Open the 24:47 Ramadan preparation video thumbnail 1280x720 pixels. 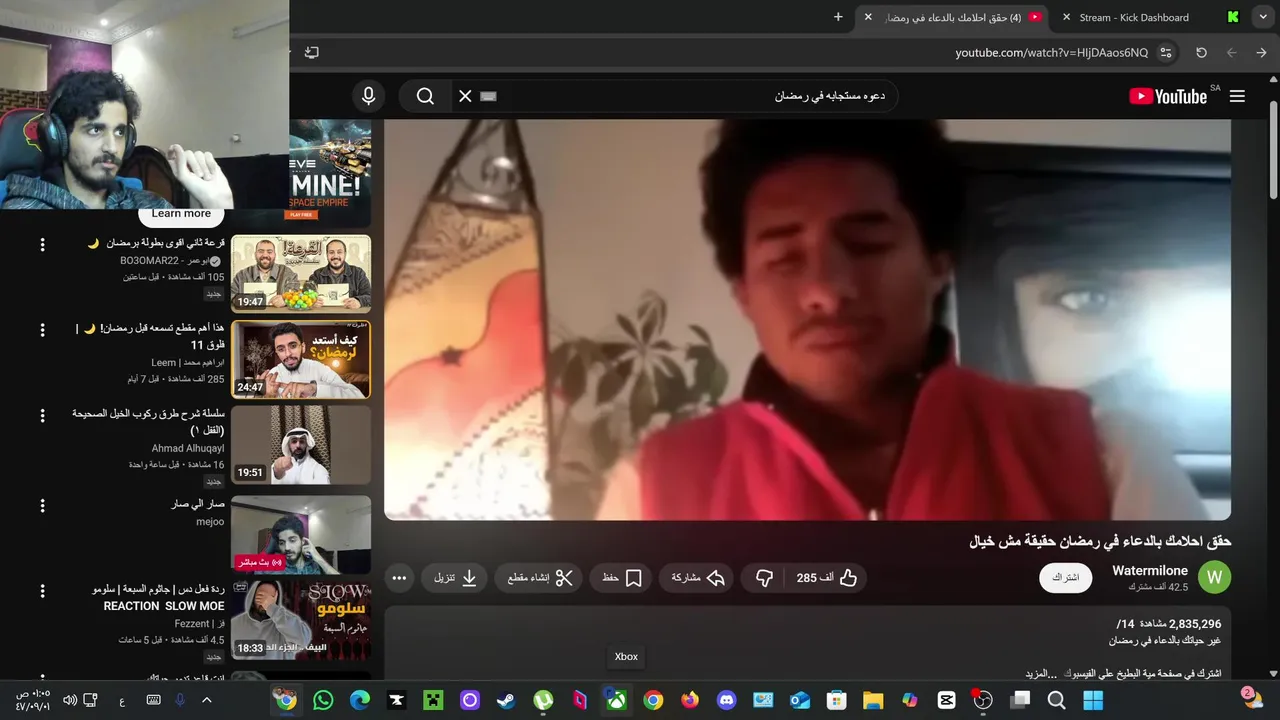point(301,359)
